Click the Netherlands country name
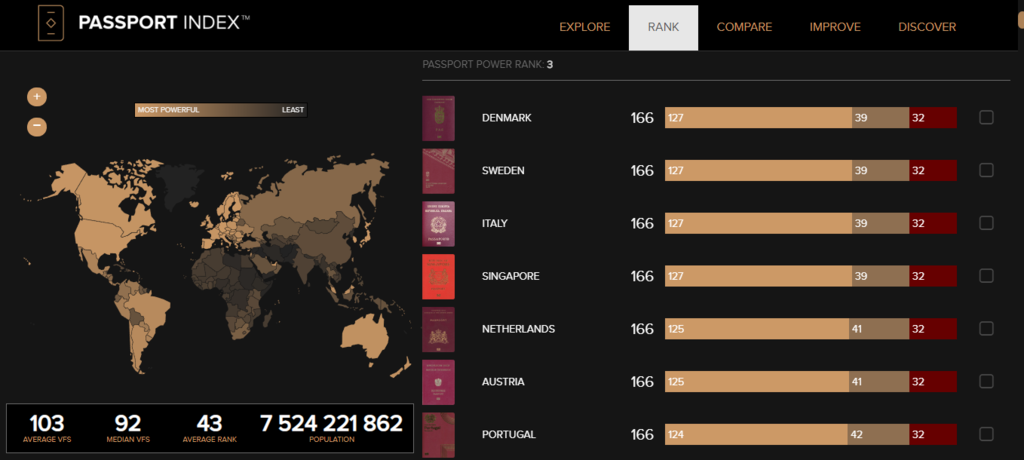Screen dimensions: 1024x460 (518, 329)
